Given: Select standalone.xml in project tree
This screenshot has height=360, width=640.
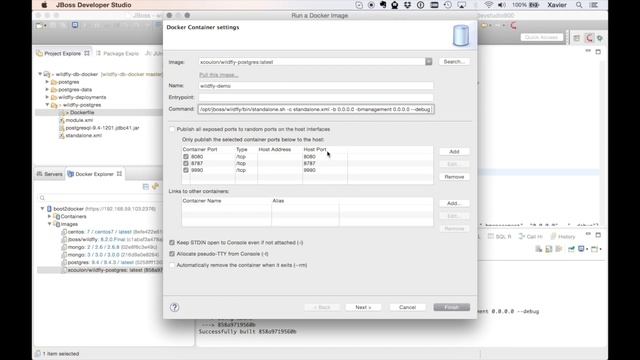Looking at the screenshot, I should [83, 136].
